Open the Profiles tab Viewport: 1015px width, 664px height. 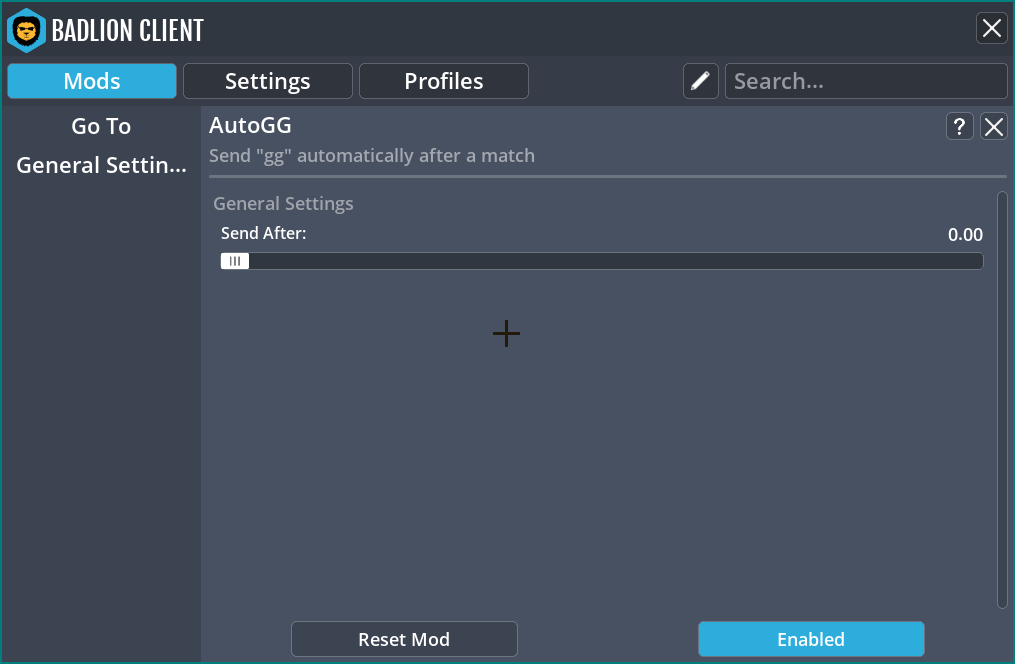[x=444, y=81]
